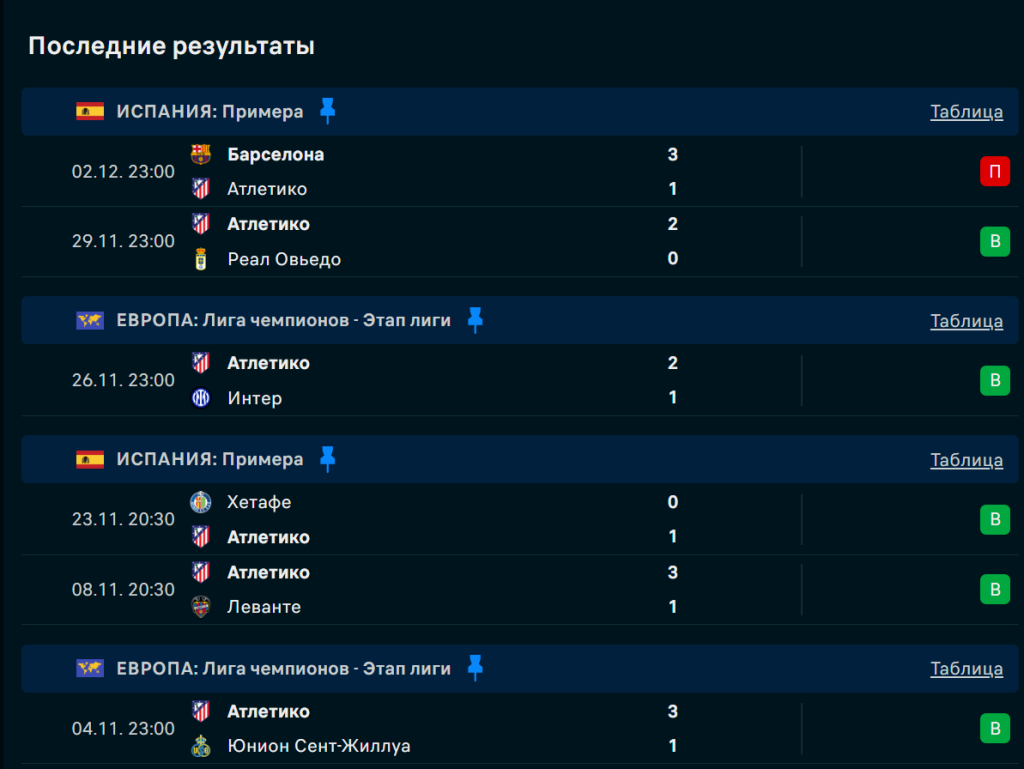Open Таблица link in first Лига чемпионов section
This screenshot has width=1024, height=769.
pos(966,321)
